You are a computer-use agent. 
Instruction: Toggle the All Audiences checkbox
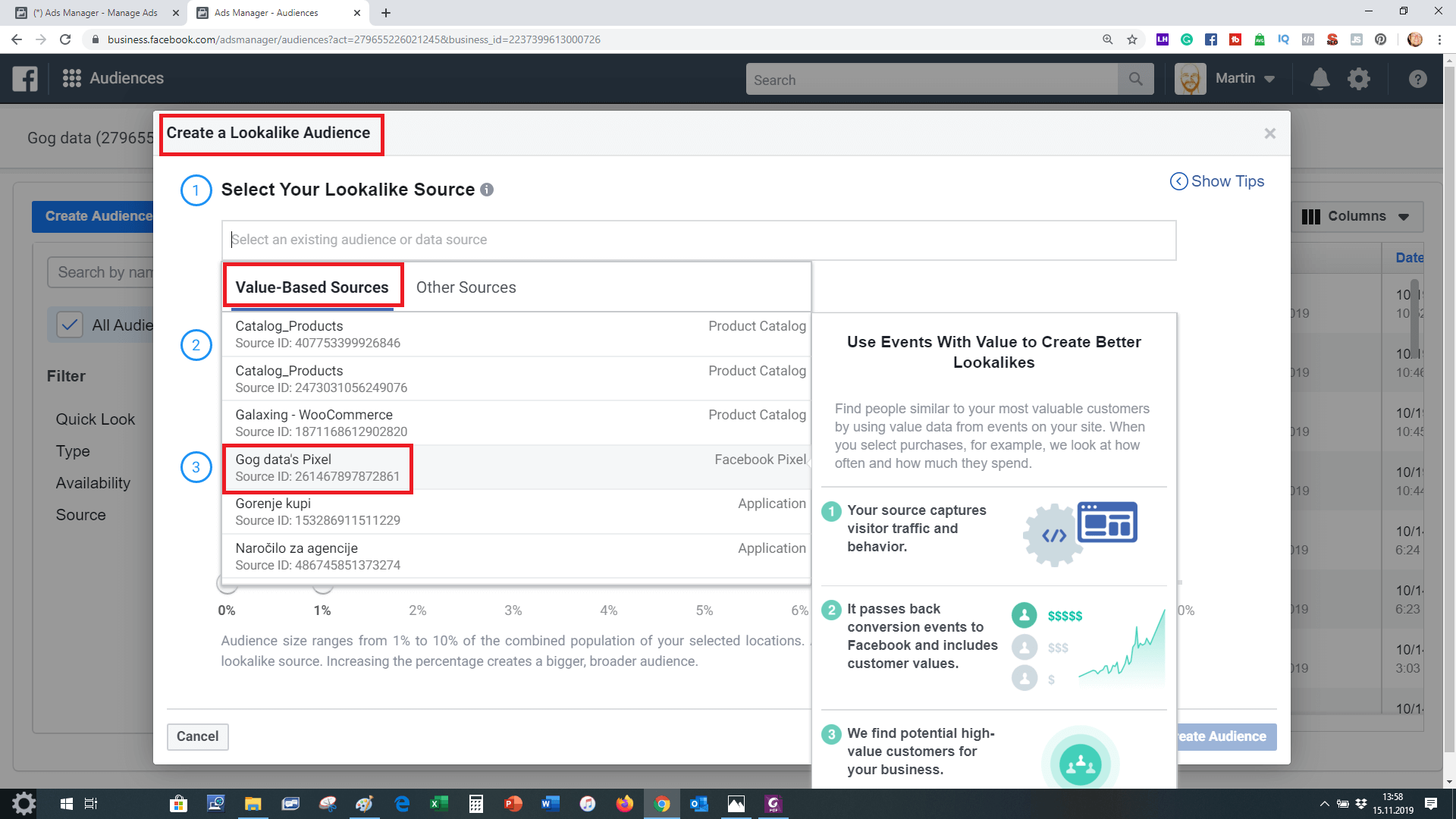click(70, 325)
